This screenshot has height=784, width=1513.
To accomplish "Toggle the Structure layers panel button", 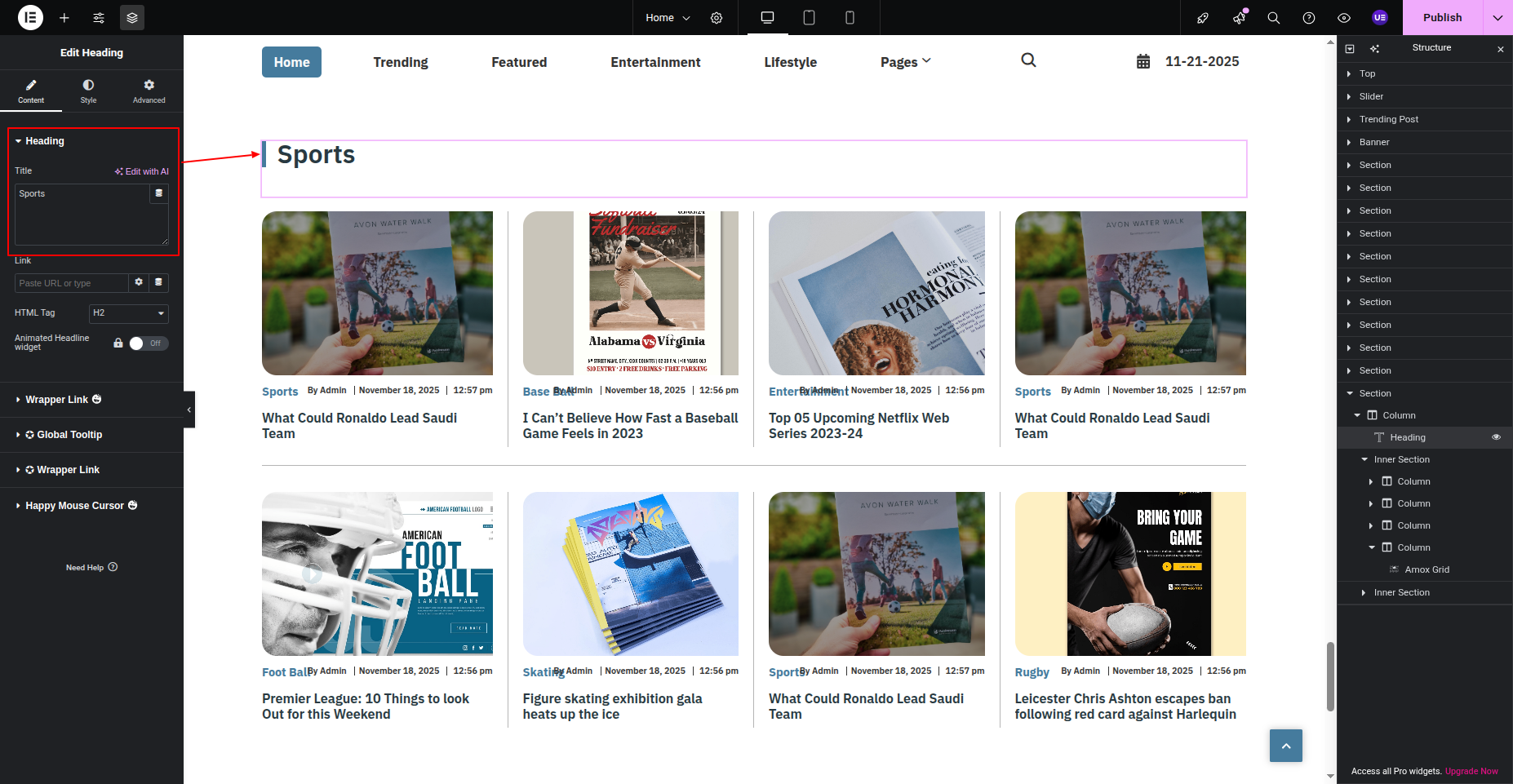I will (132, 17).
